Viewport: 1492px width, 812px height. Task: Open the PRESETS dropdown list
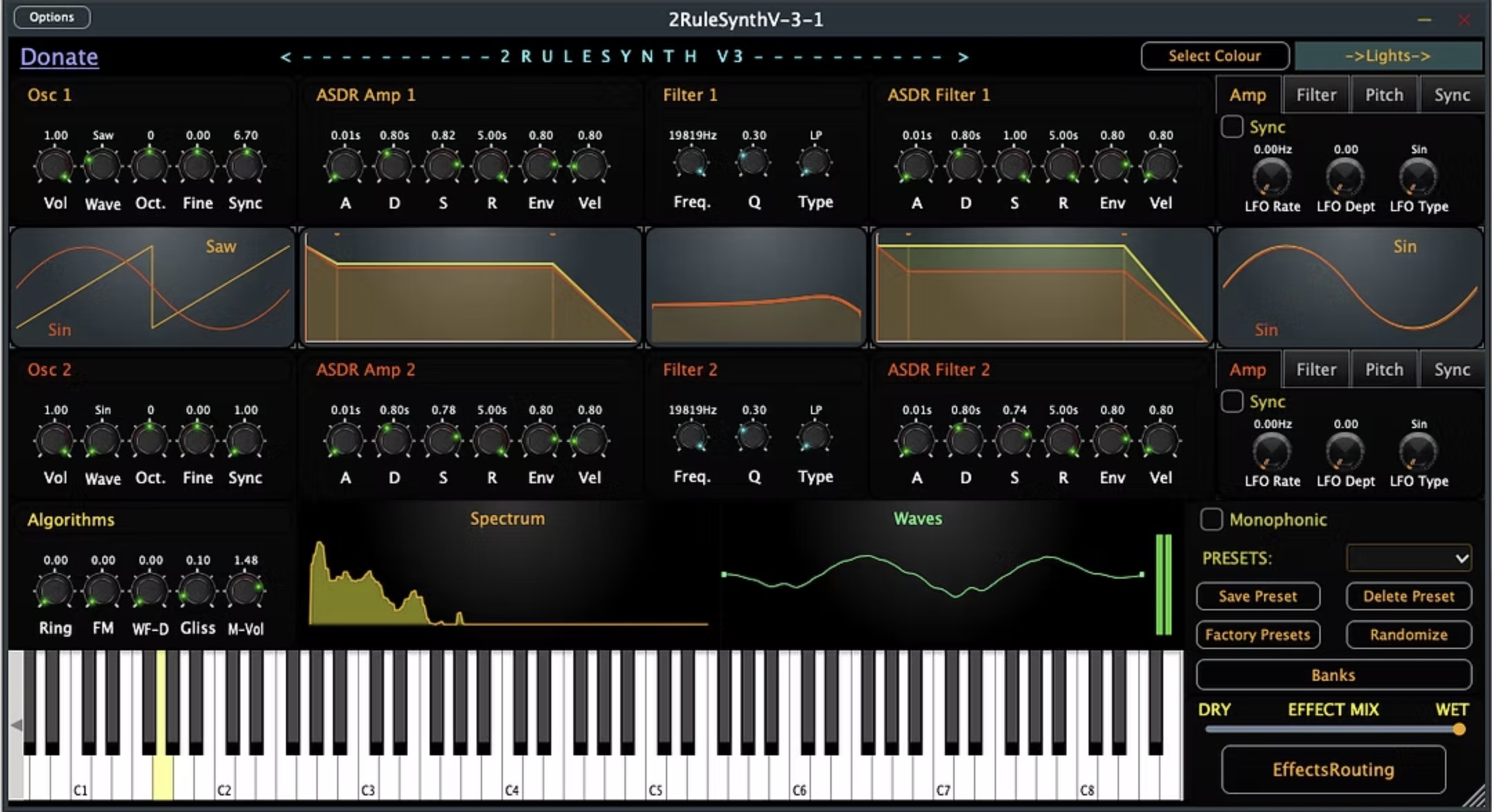1409,558
